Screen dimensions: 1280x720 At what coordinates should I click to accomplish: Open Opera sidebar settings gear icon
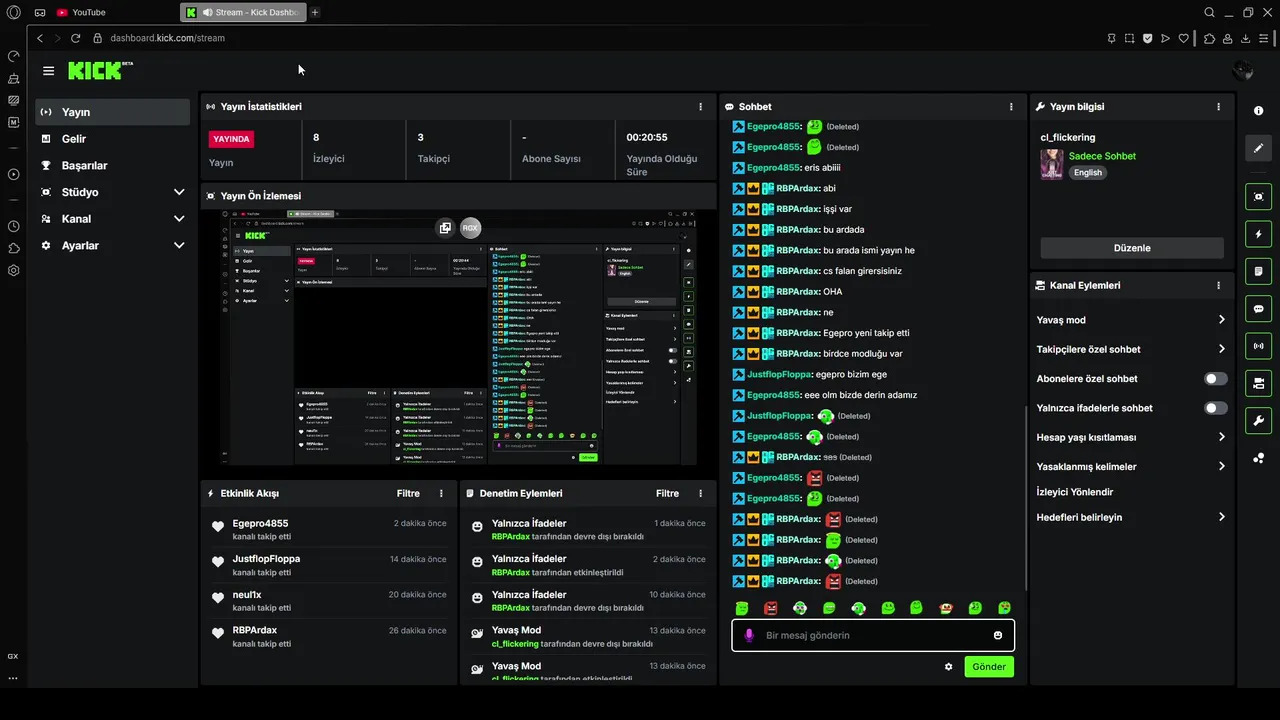13,270
